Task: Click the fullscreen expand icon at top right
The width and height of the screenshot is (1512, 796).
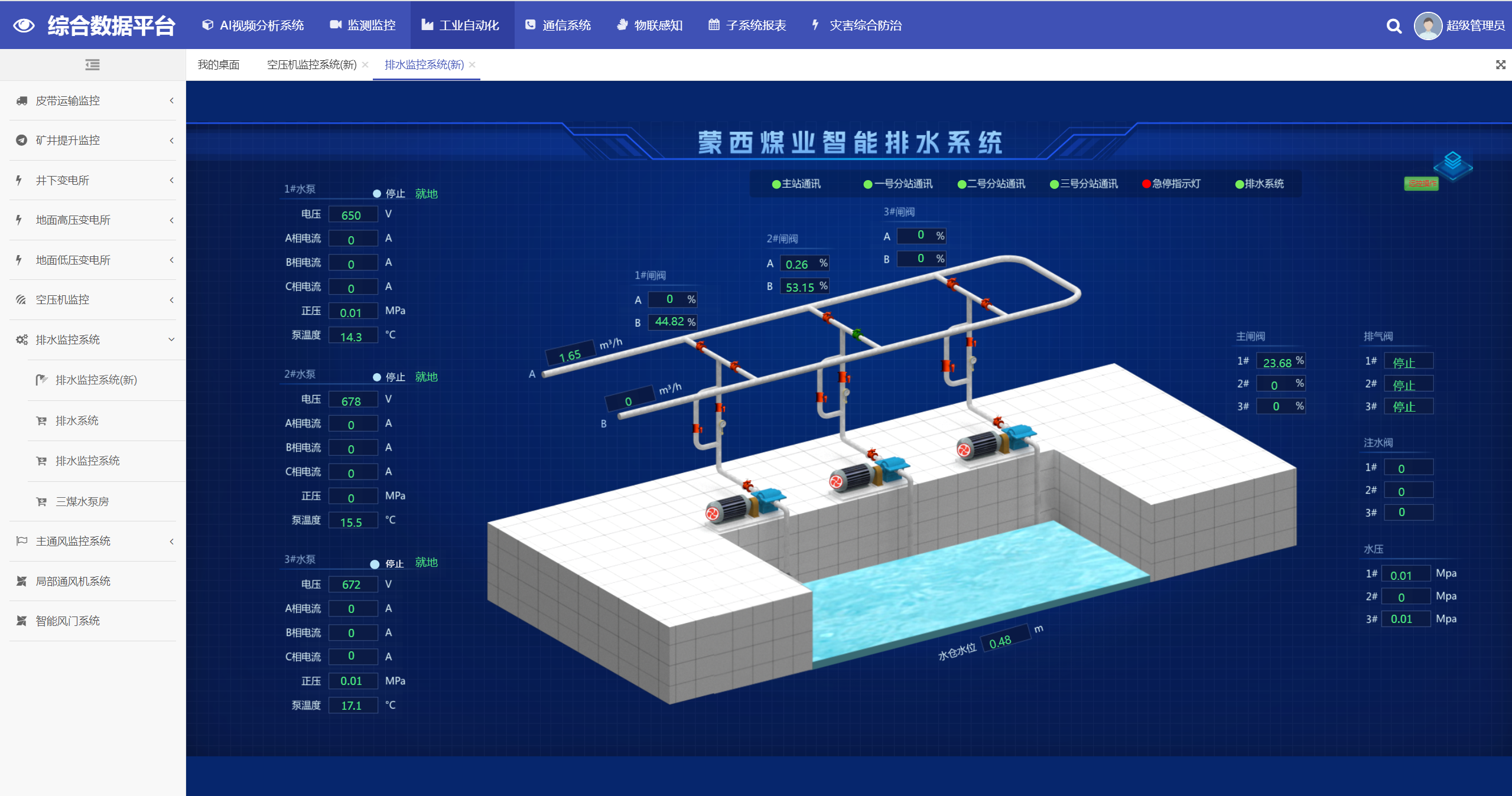Action: (1500, 64)
